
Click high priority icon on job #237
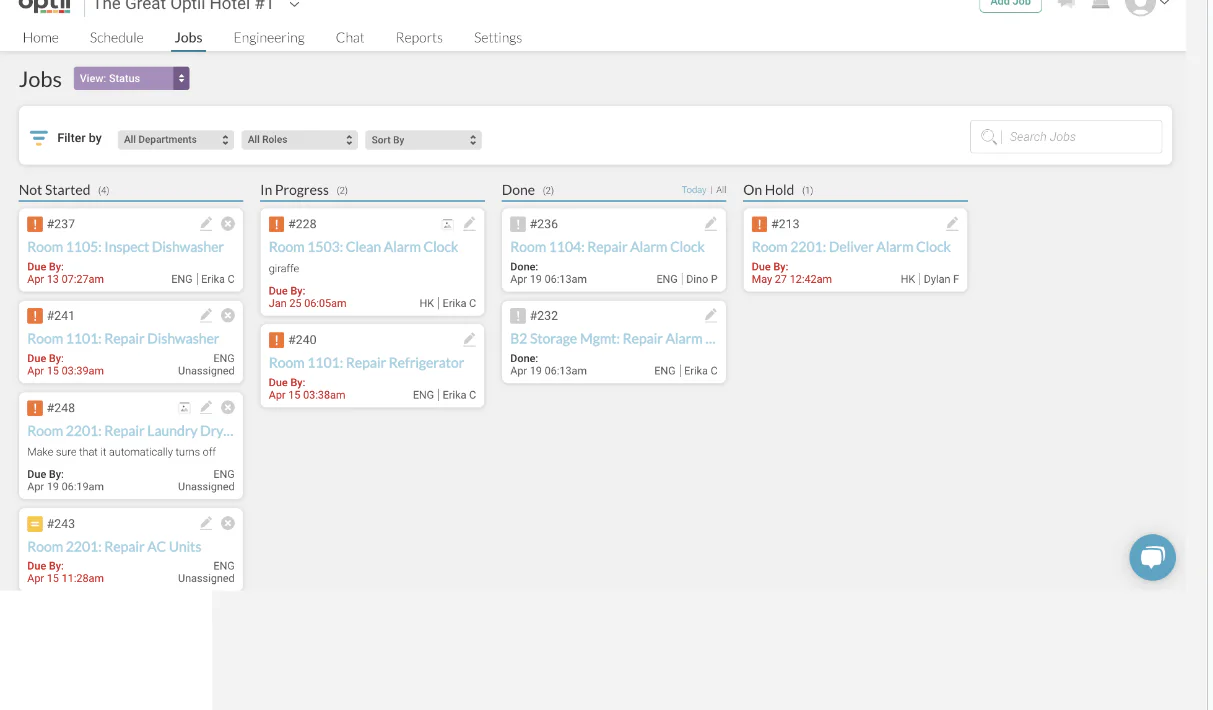pos(35,224)
